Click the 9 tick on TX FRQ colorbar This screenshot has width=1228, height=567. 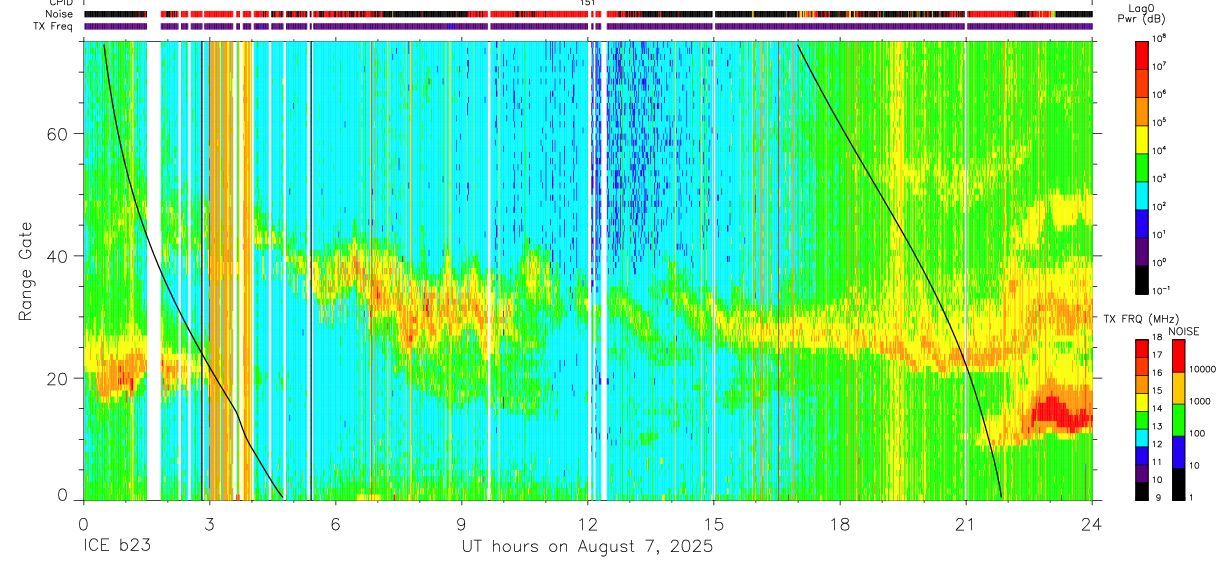tap(1157, 497)
